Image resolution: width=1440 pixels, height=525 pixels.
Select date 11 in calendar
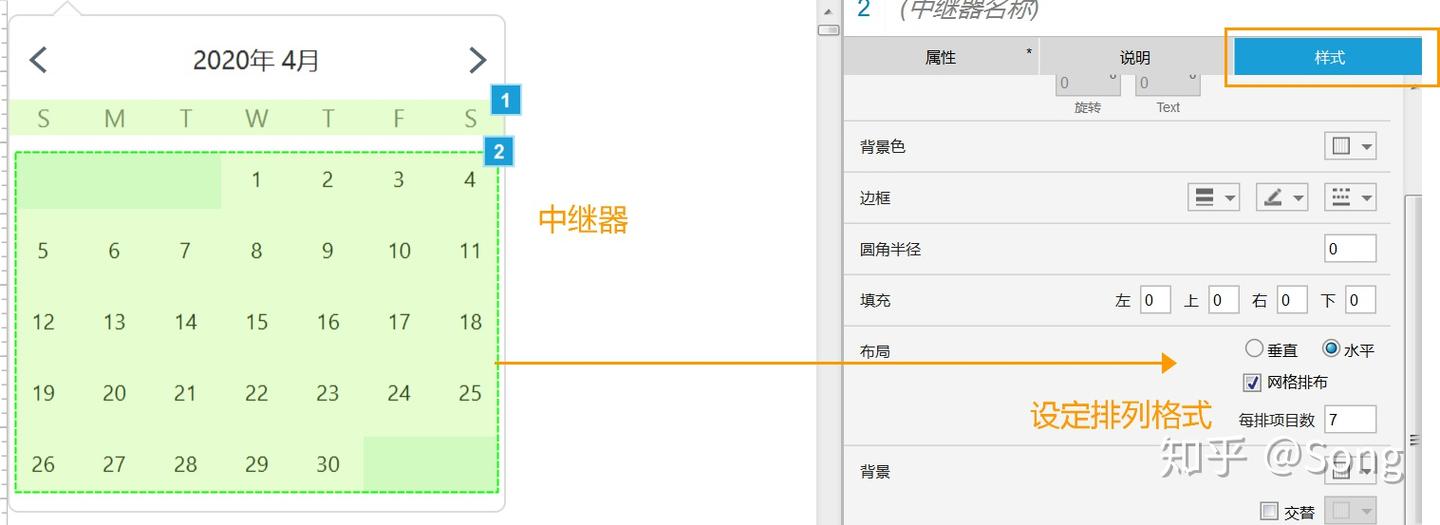point(470,251)
